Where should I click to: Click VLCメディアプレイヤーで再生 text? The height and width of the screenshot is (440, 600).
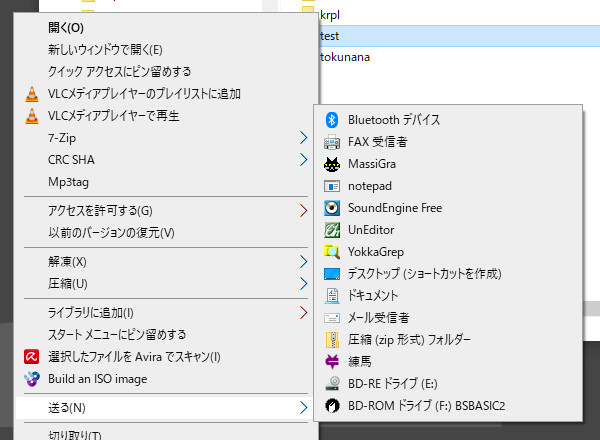(x=114, y=116)
